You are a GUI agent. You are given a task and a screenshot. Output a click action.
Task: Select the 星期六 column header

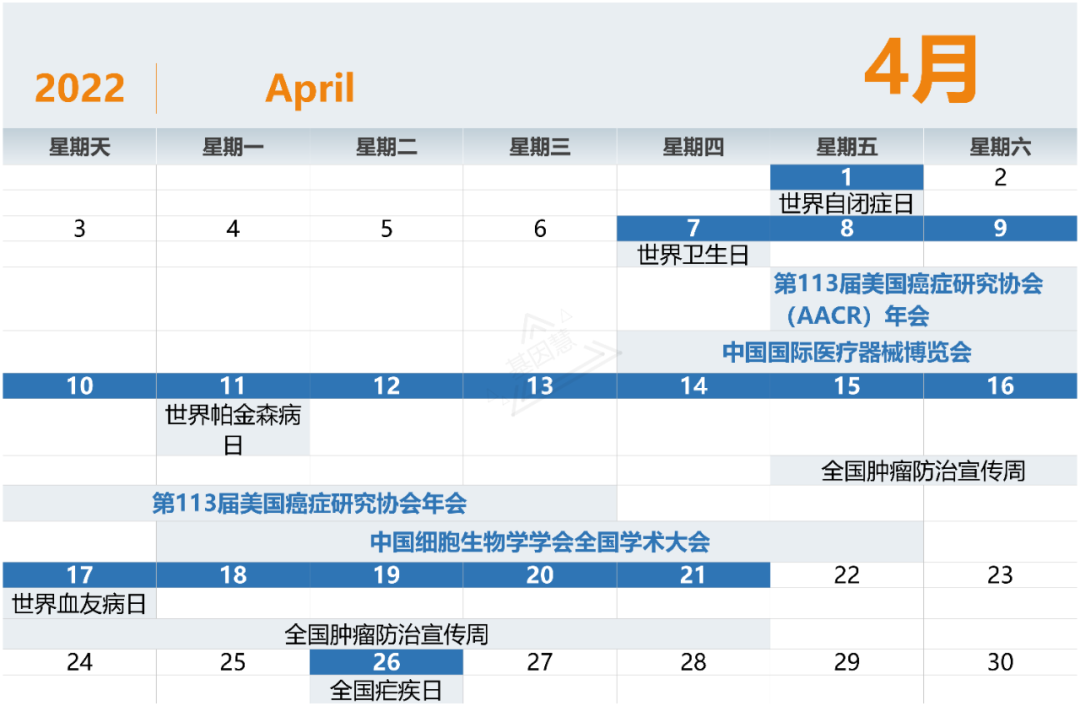click(1000, 148)
